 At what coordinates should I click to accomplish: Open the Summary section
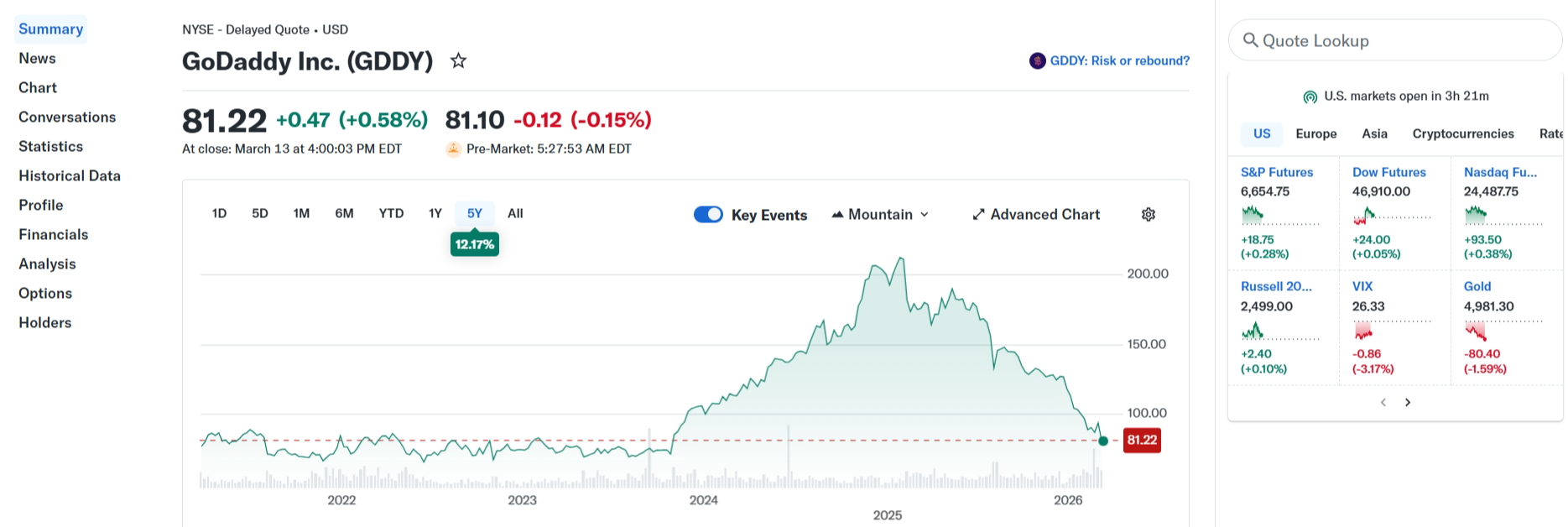51,29
